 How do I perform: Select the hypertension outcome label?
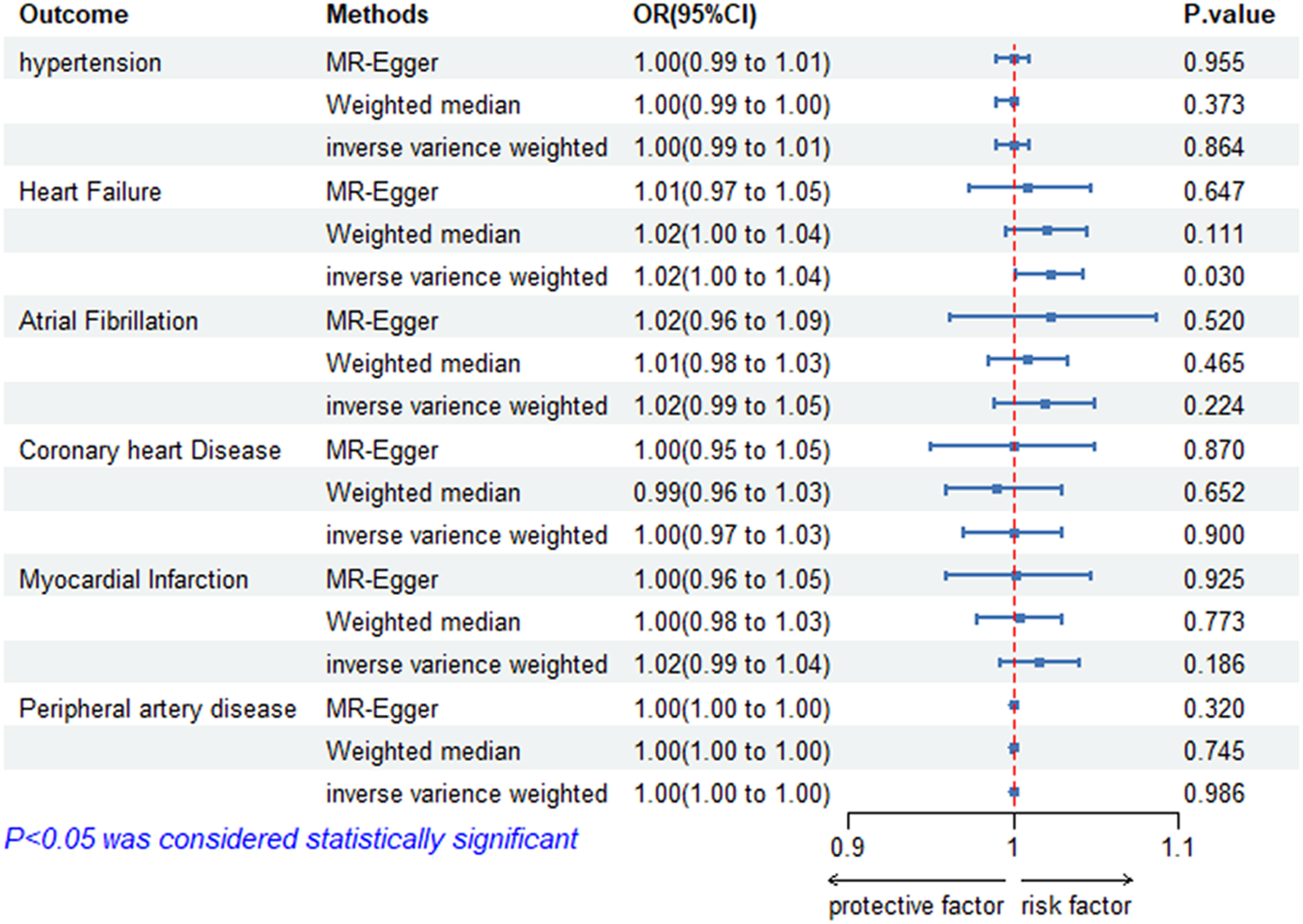pos(90,63)
